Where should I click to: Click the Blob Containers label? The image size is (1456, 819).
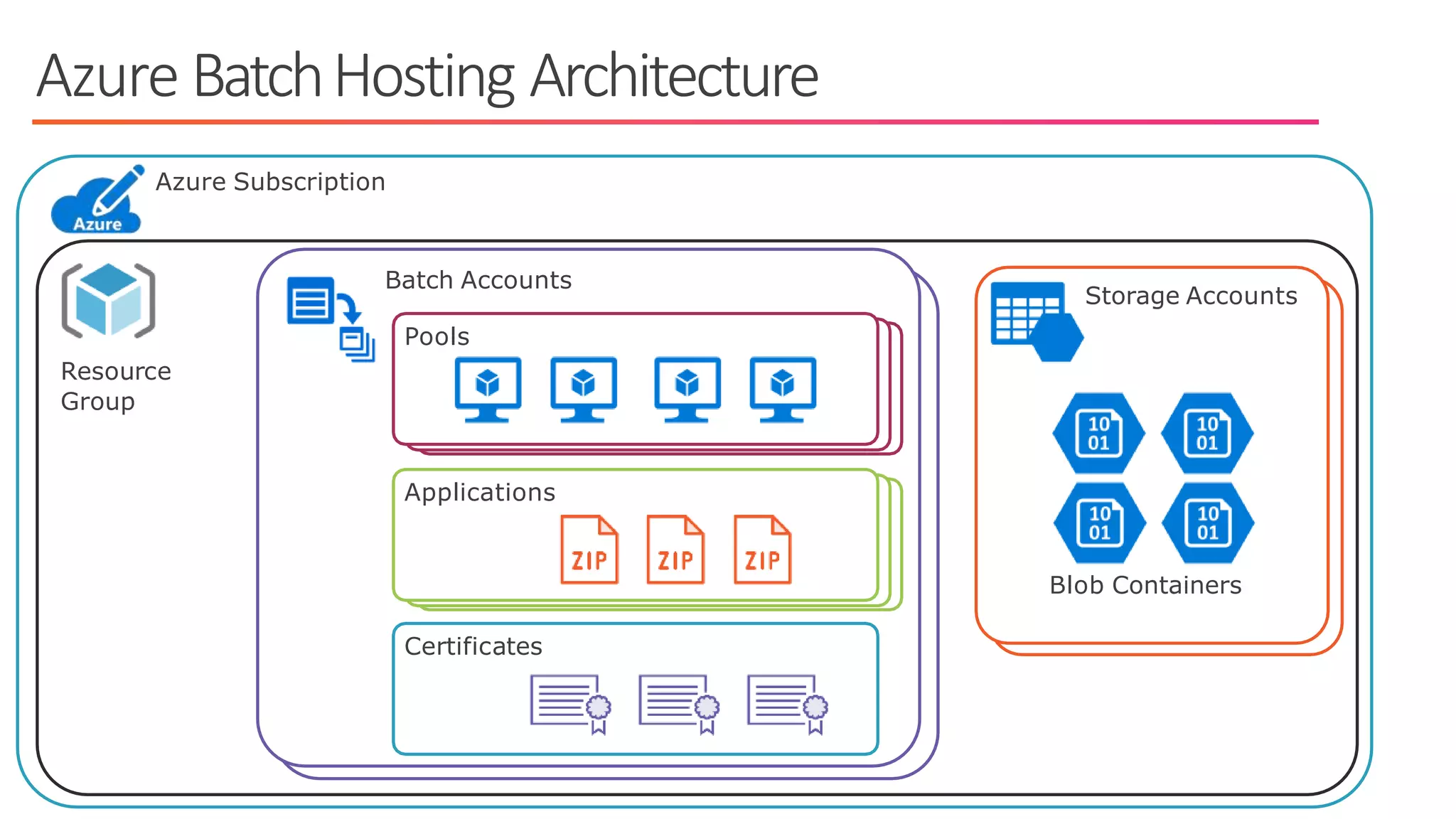pos(1145,585)
